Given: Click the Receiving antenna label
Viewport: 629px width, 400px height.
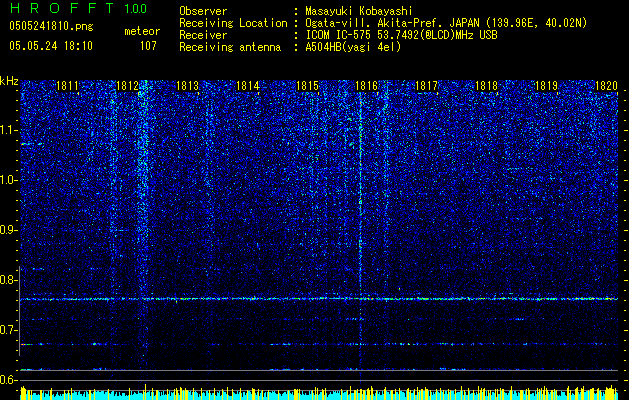Looking at the screenshot, I should click(230, 47).
